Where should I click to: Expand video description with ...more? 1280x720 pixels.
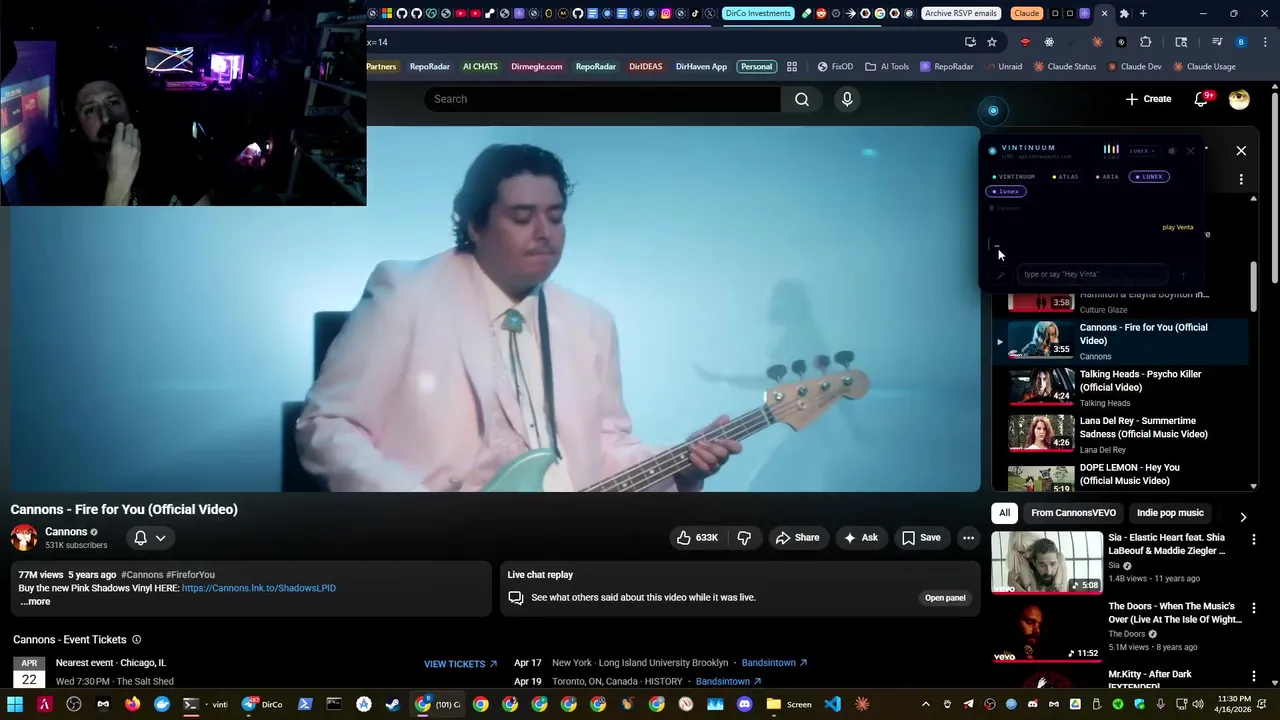click(35, 602)
